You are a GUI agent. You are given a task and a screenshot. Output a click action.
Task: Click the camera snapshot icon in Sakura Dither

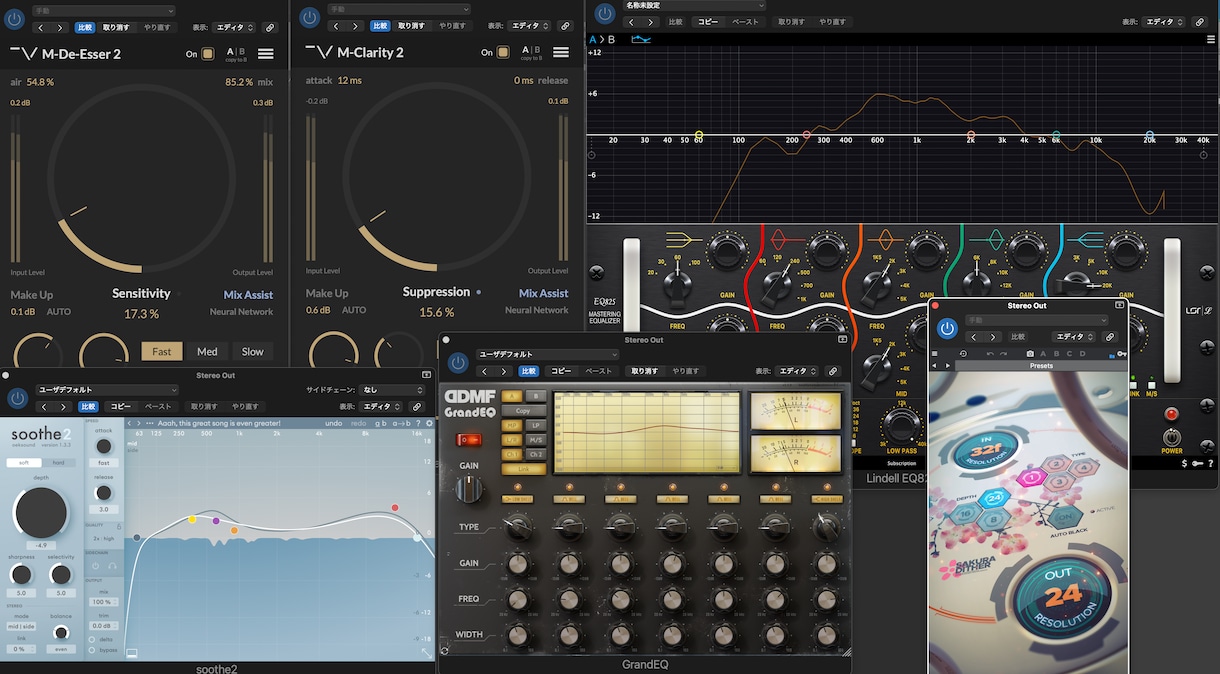(x=1029, y=353)
